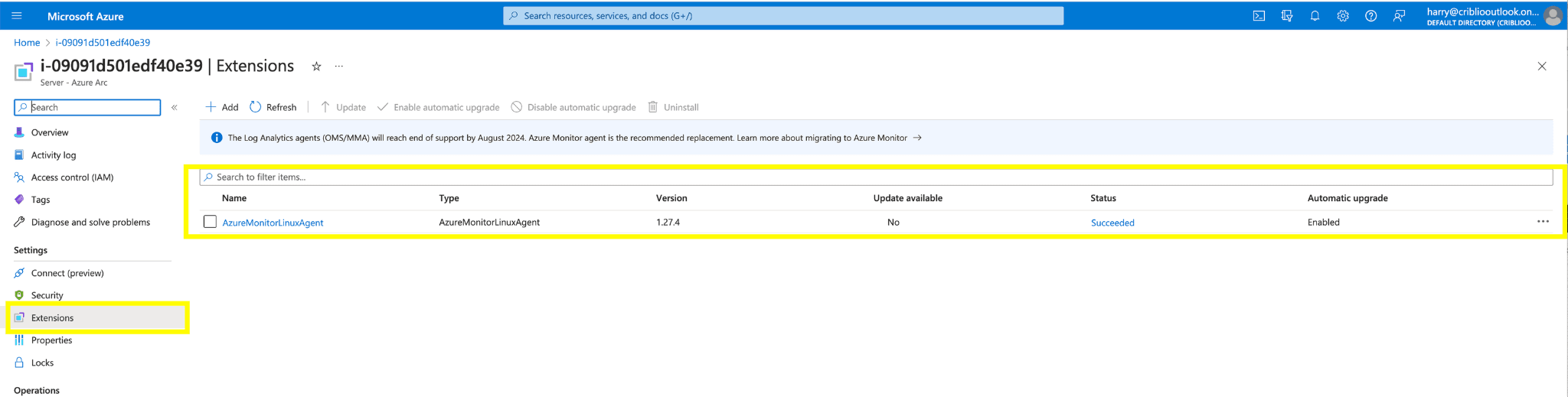Viewport: 1568px width, 397px height.
Task: Open the Cloud Shell icon
Action: point(1259,16)
